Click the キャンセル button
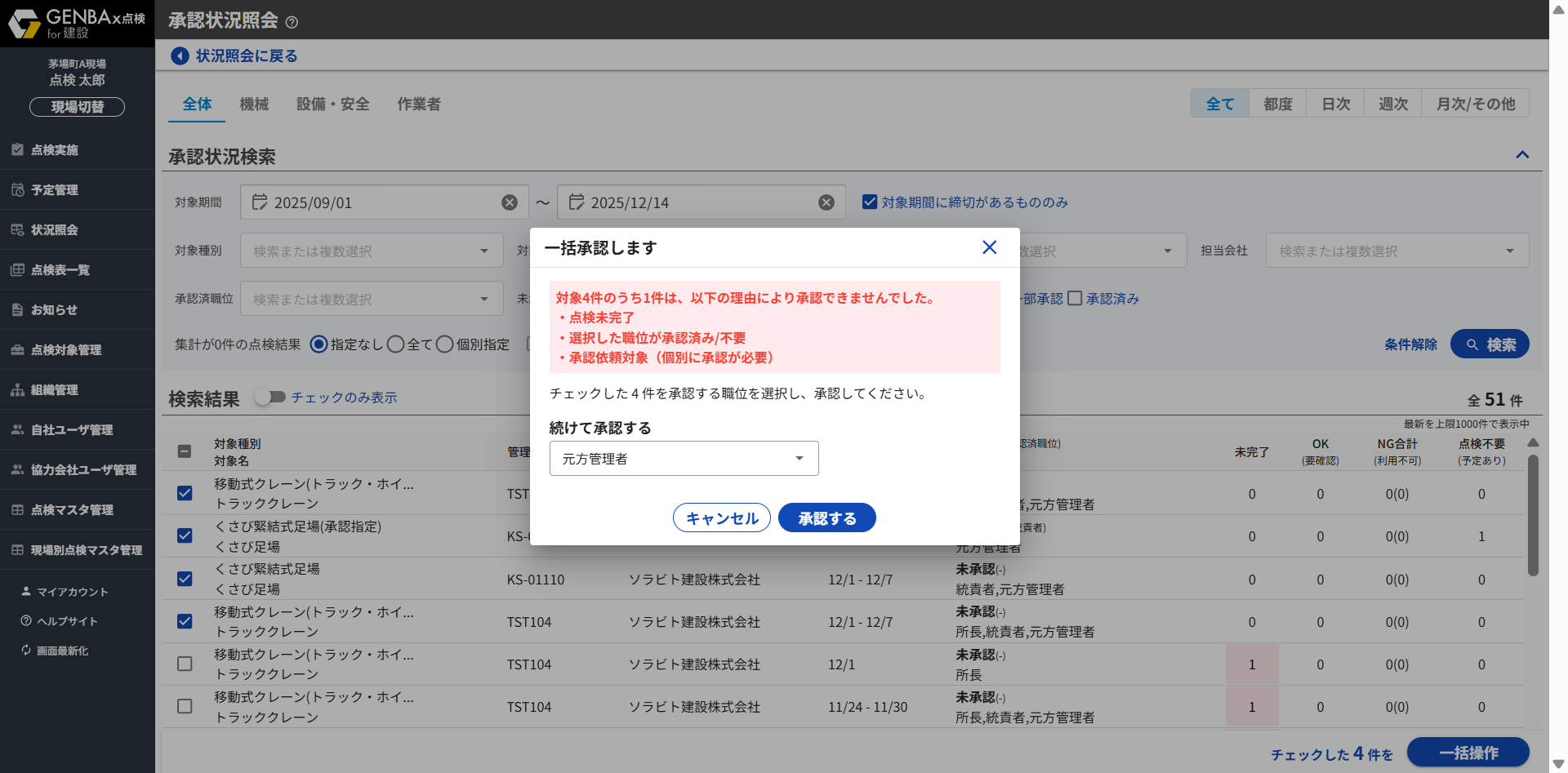This screenshot has width=1568, height=773. pos(721,518)
